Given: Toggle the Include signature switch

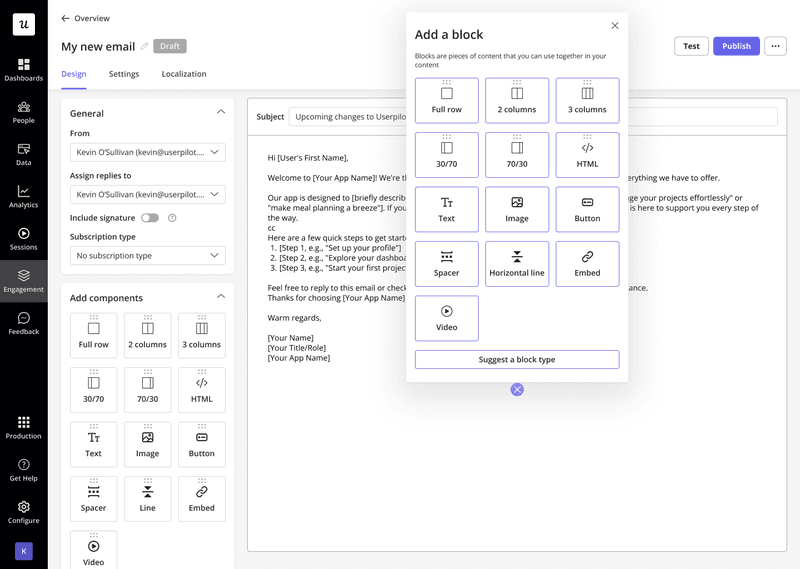Looking at the screenshot, I should 149,218.
